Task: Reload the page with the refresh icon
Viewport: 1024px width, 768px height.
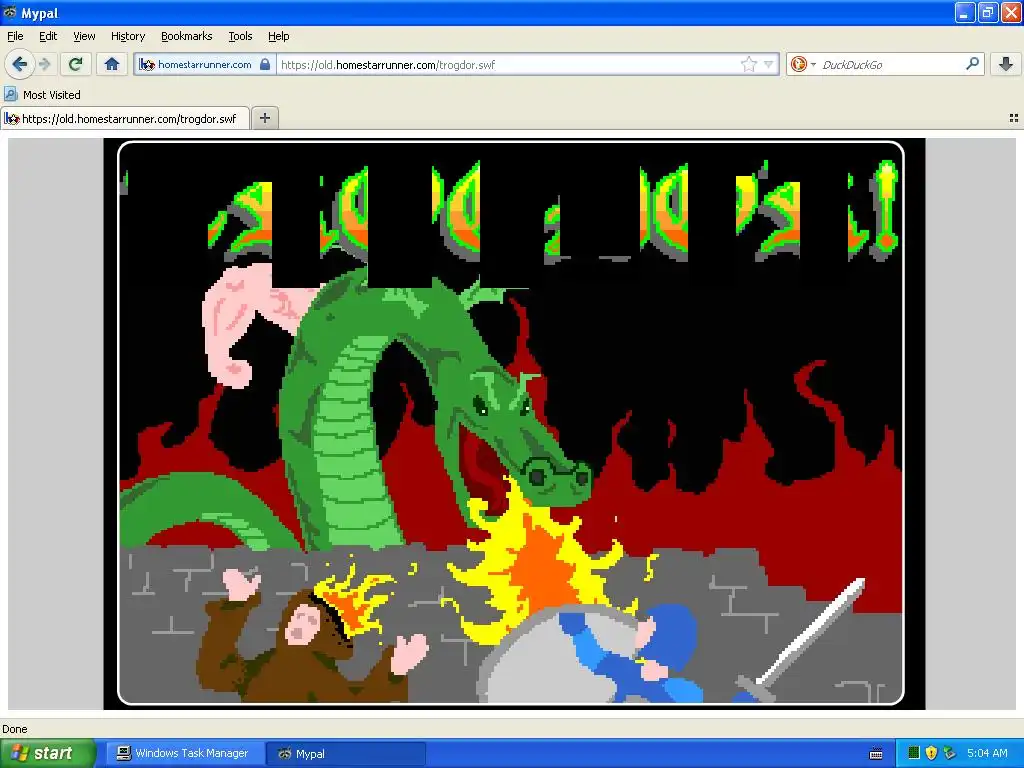Action: (x=76, y=64)
